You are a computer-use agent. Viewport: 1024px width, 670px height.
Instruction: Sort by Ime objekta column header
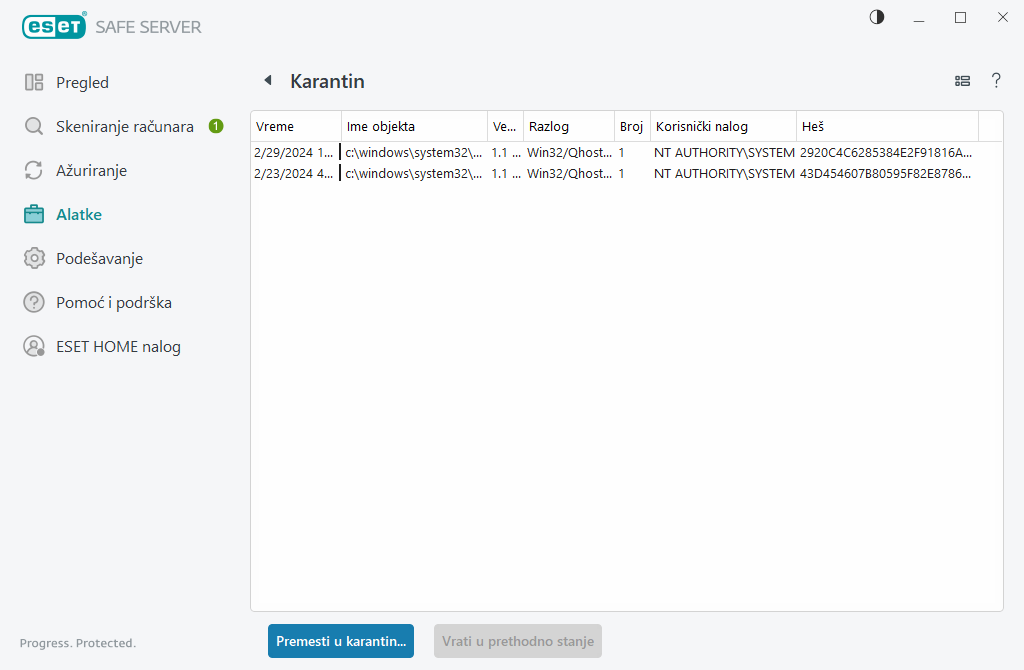pos(413,127)
